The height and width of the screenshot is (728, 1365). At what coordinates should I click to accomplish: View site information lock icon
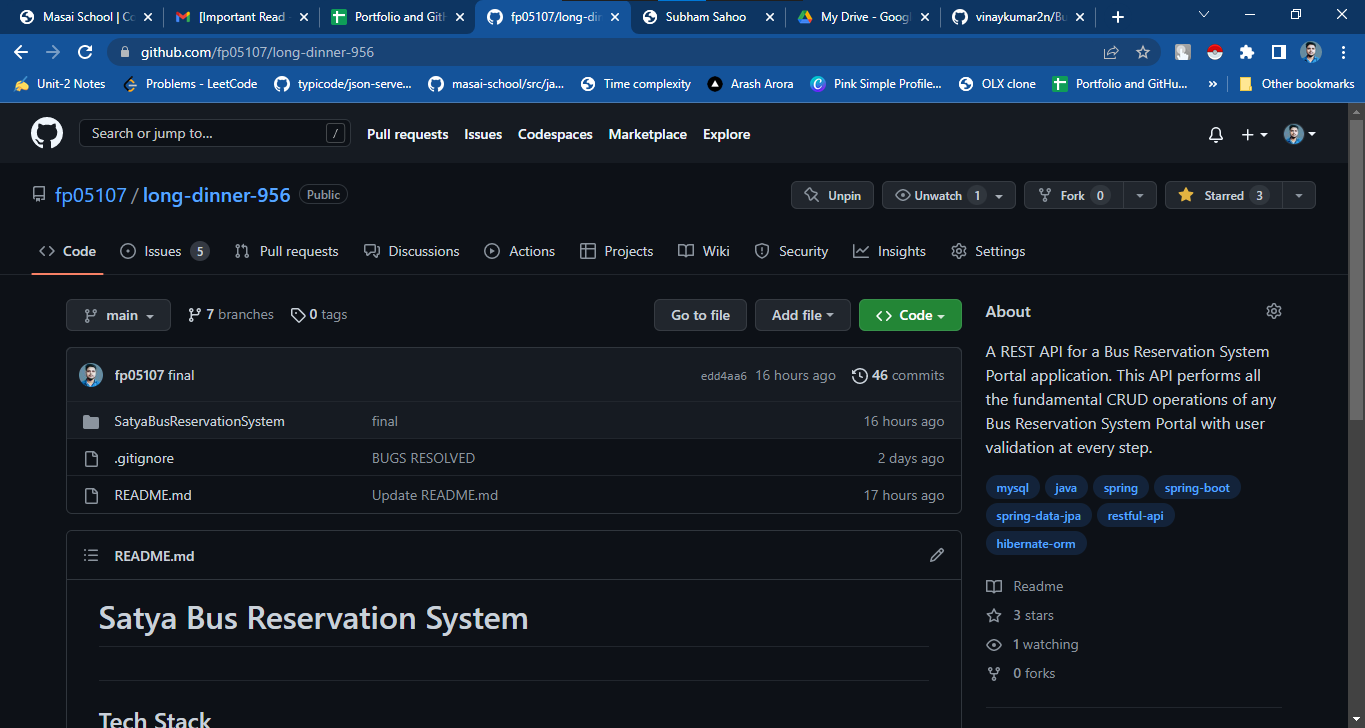125,52
